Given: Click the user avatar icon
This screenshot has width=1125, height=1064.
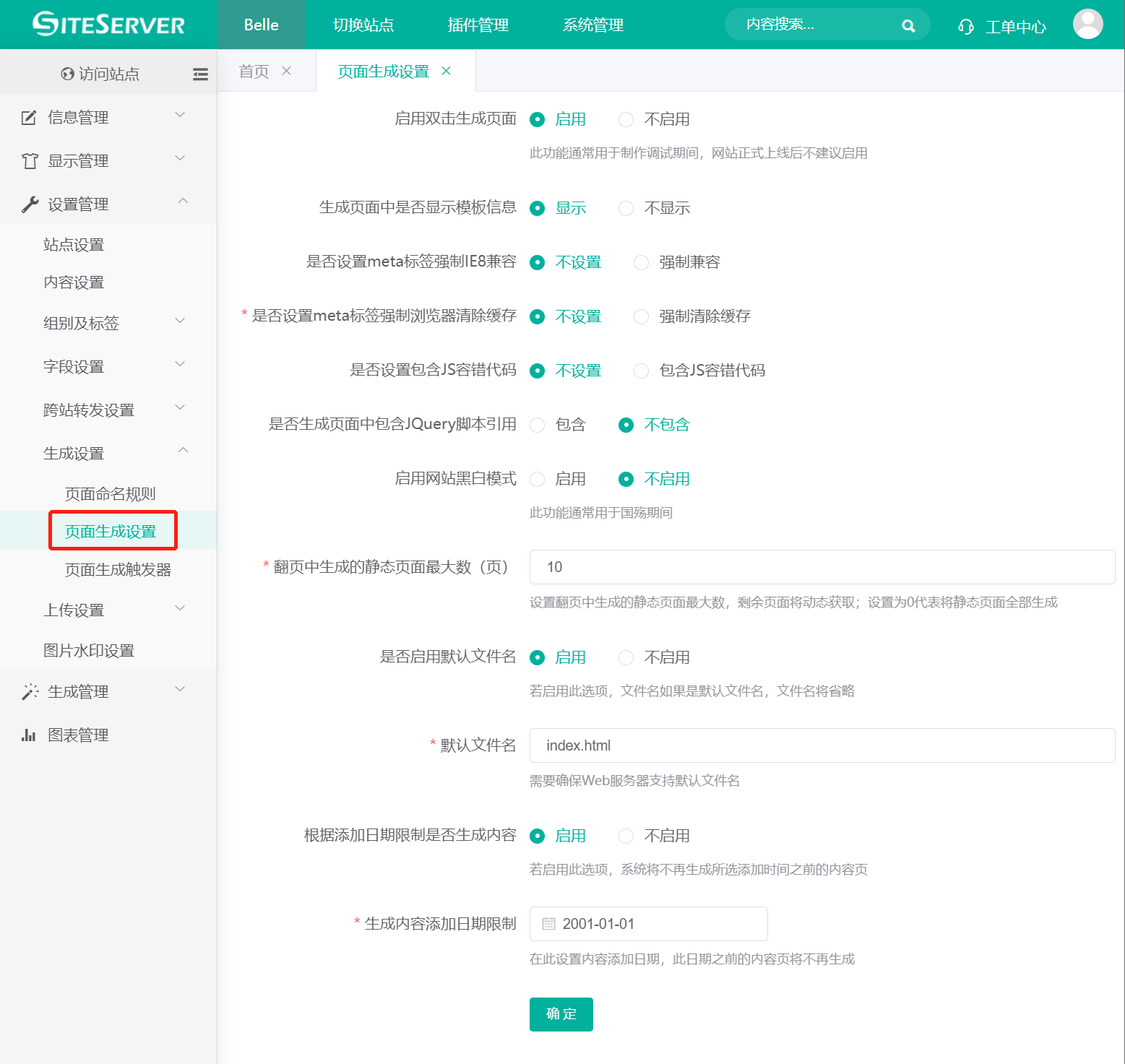Looking at the screenshot, I should (1088, 24).
